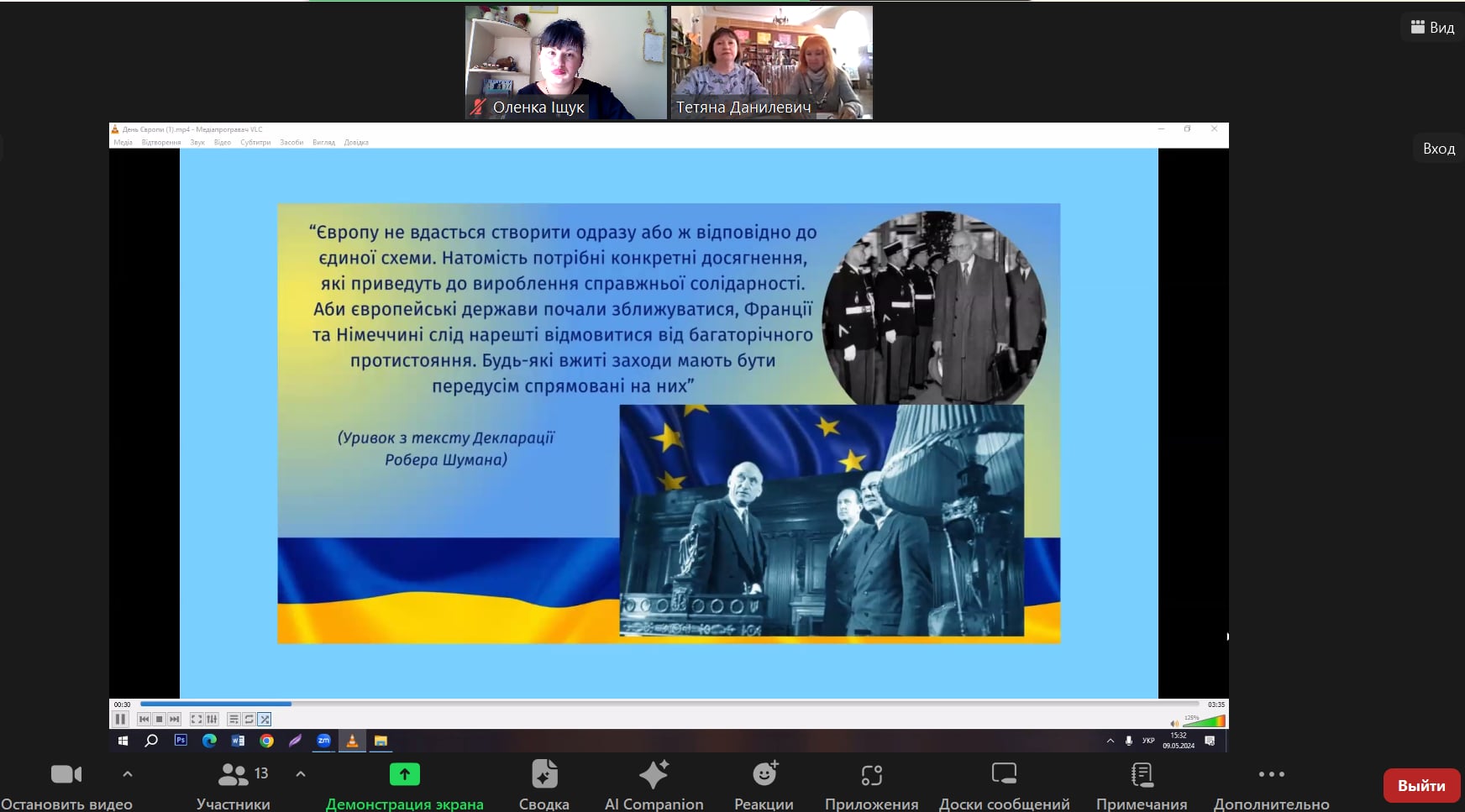Stop video with the camera button
Image resolution: width=1465 pixels, height=812 pixels.
[66, 784]
